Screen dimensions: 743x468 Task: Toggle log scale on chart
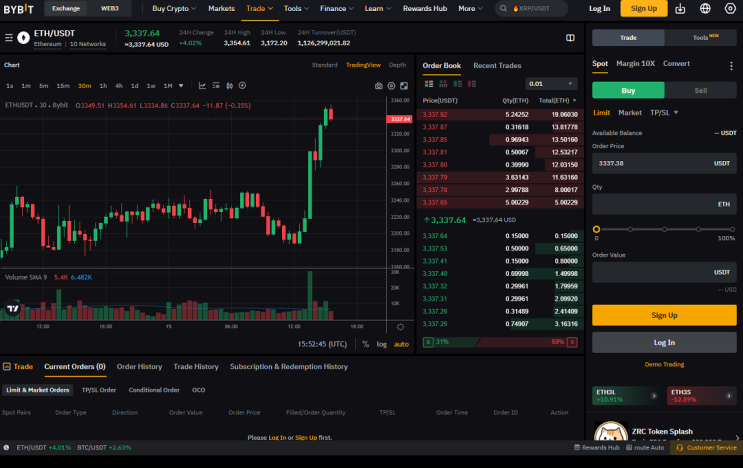pyautogui.click(x=381, y=344)
